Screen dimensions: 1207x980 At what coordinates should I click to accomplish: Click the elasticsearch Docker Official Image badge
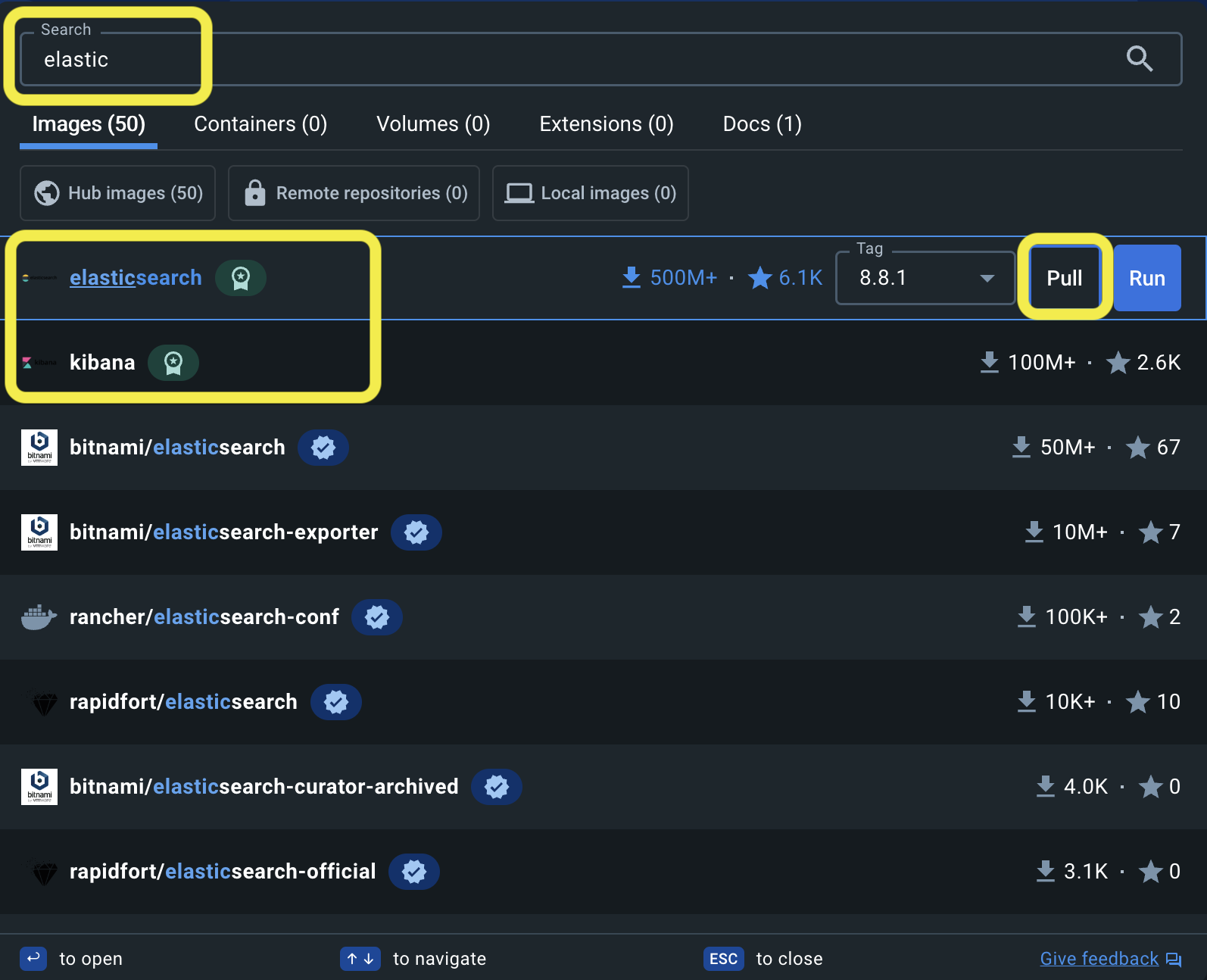(241, 278)
